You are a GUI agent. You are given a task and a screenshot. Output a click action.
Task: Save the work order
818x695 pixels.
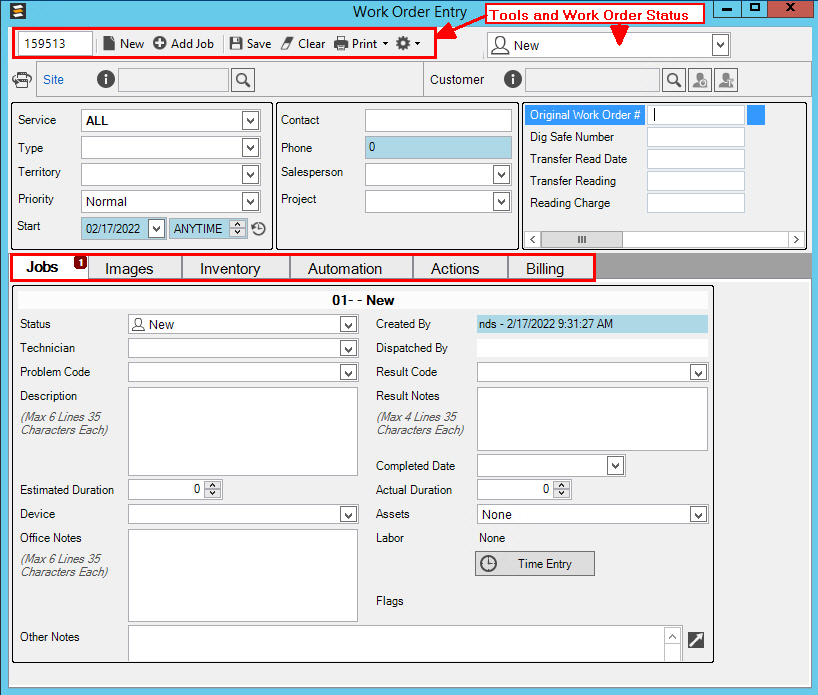point(250,44)
